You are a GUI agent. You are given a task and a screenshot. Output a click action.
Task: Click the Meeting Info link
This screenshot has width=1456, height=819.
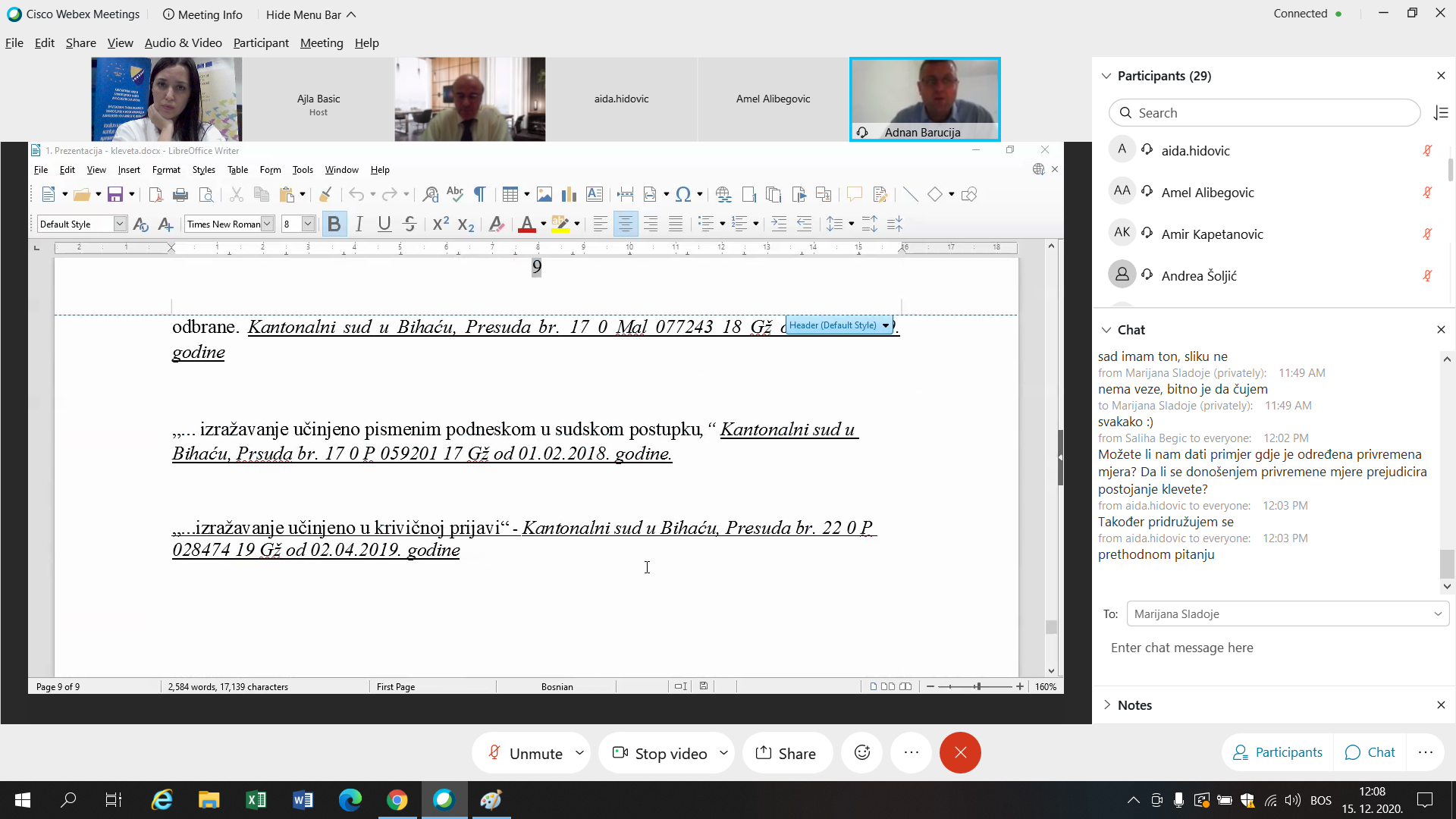[202, 14]
